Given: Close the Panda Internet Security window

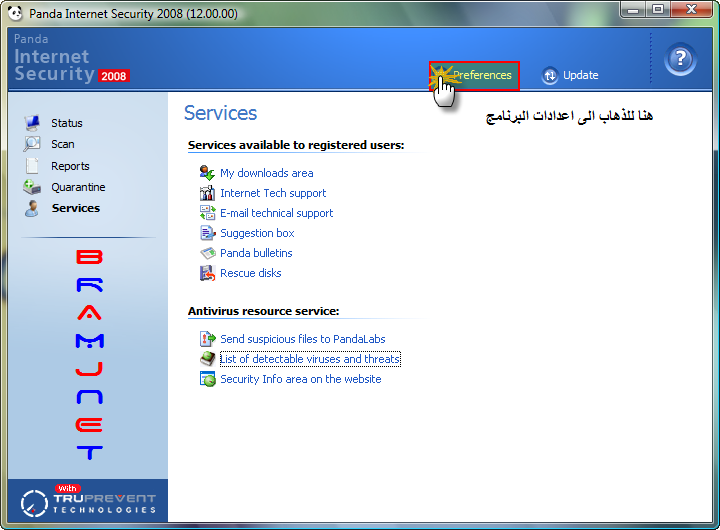Looking at the screenshot, I should (x=692, y=10).
